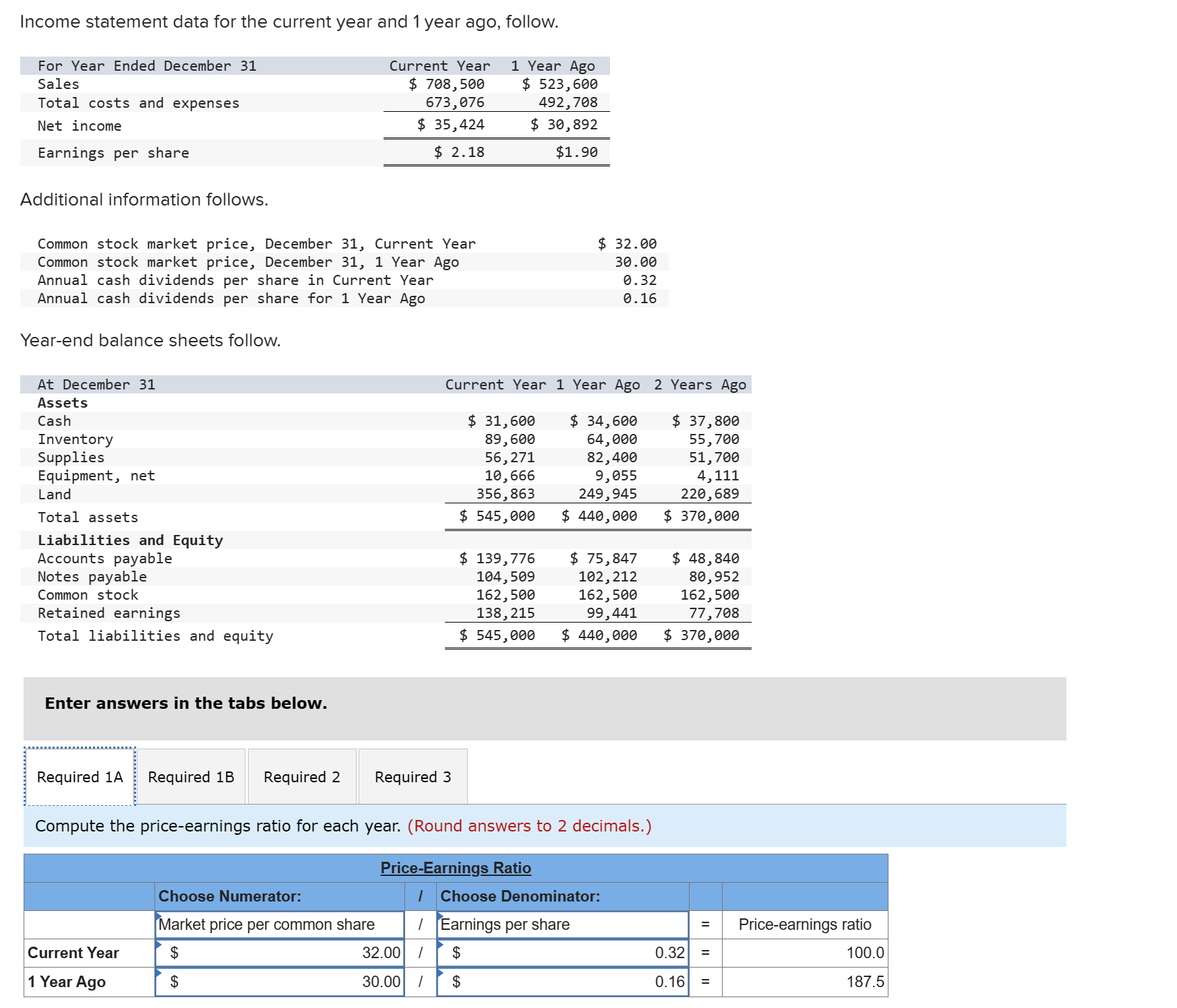
Task: Click the Retained earnings row label
Action: (x=109, y=613)
